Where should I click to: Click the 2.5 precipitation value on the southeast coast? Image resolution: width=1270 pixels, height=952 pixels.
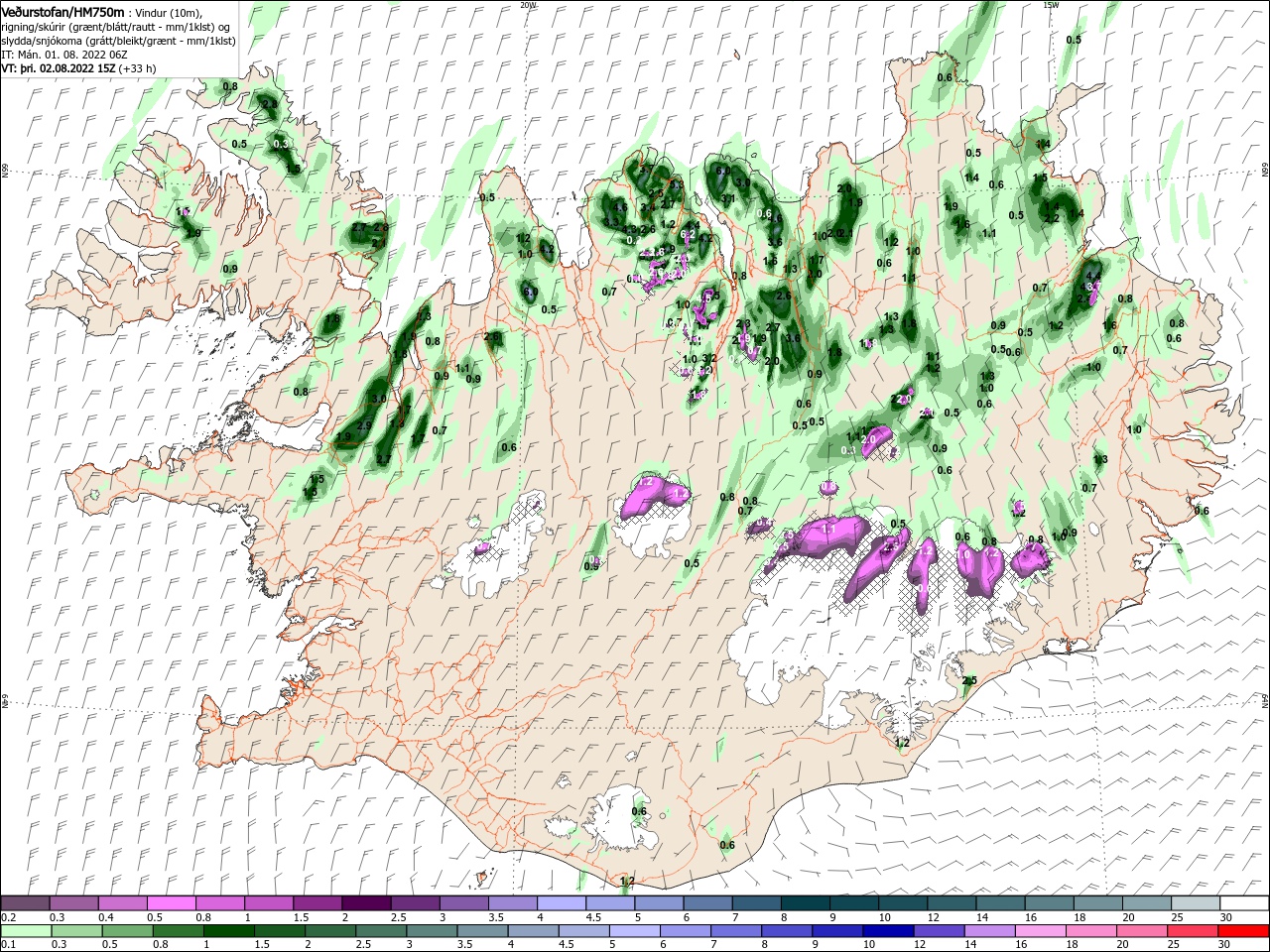[970, 680]
